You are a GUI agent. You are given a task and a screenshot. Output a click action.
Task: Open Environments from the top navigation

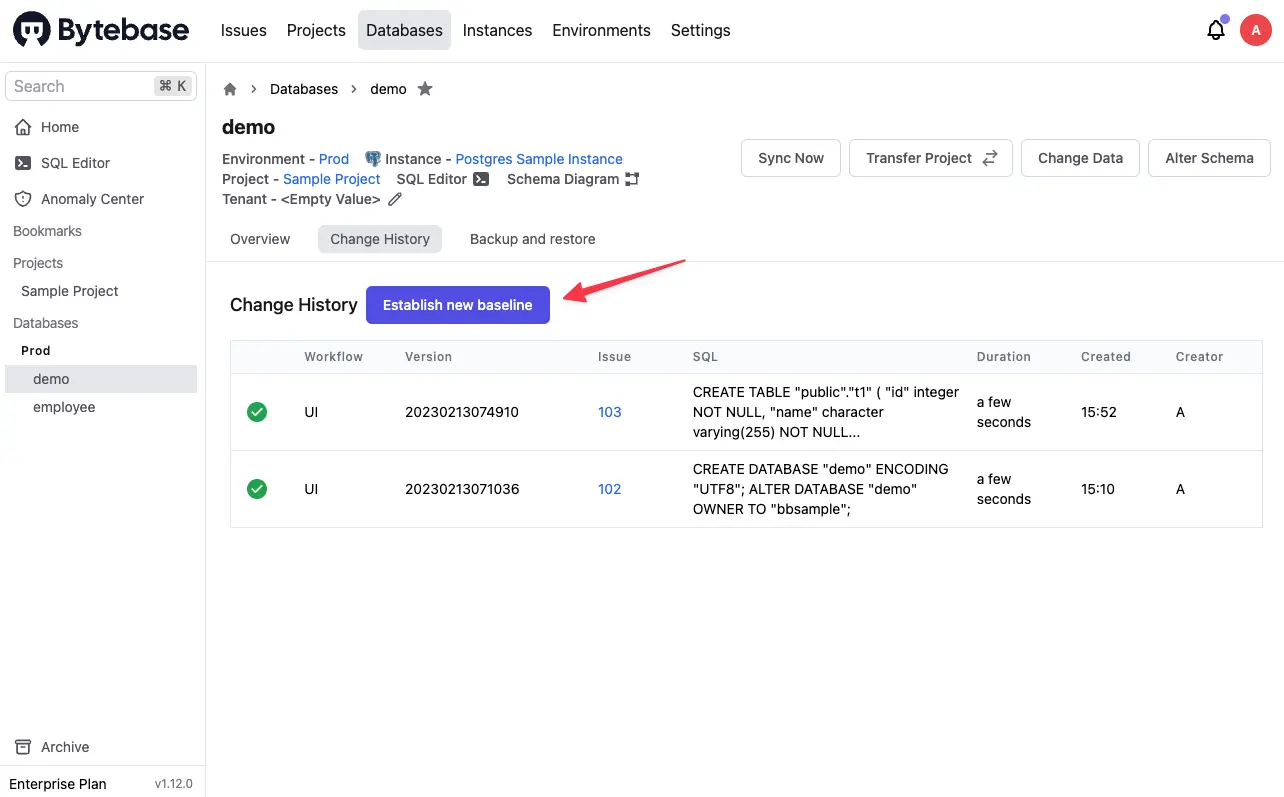601,30
